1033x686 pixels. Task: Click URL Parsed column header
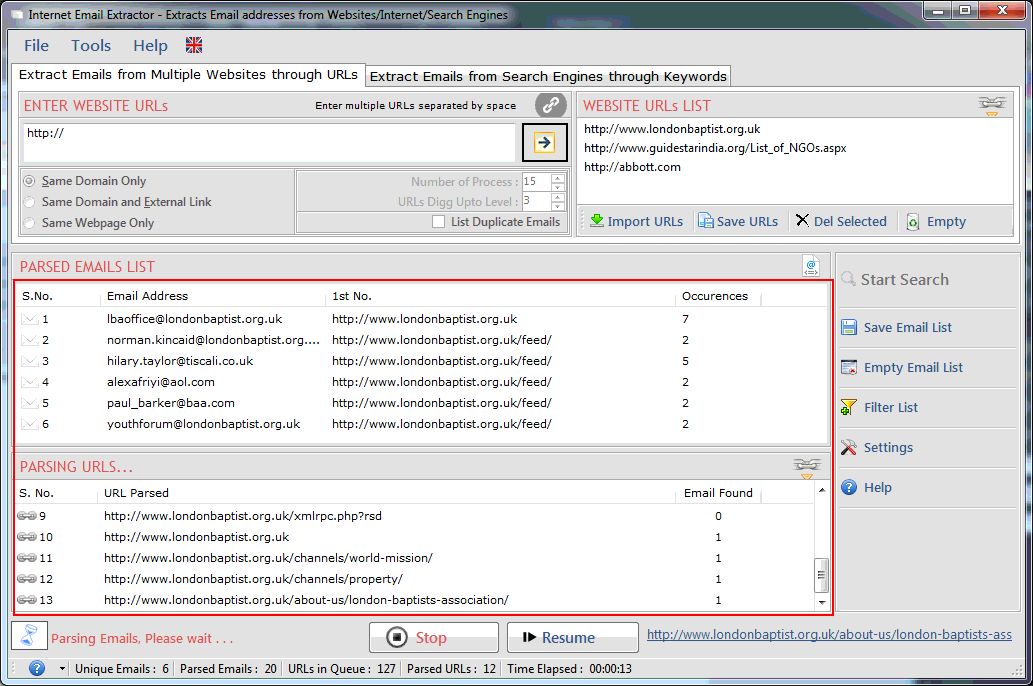(136, 493)
